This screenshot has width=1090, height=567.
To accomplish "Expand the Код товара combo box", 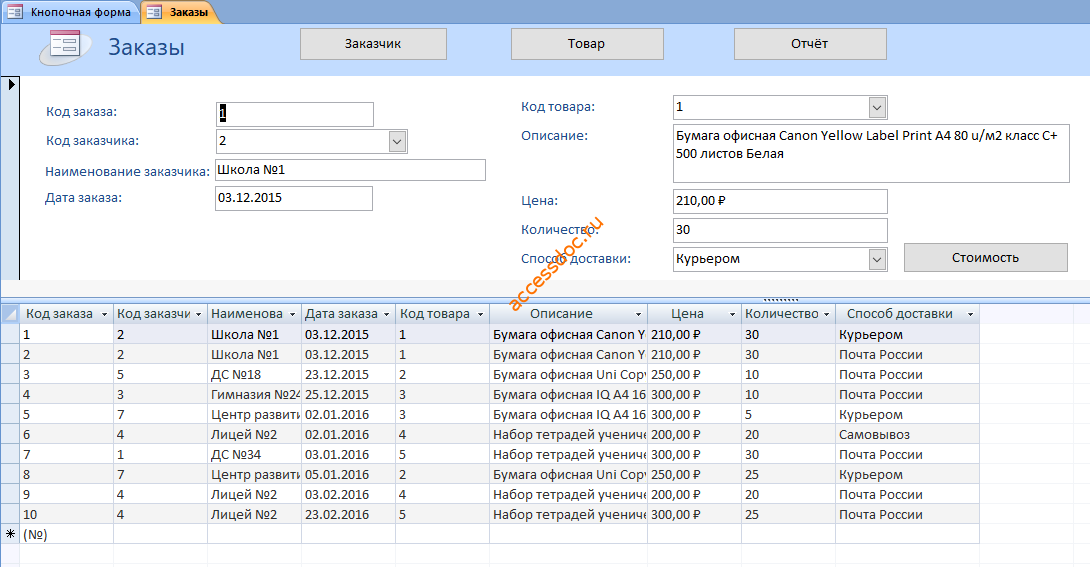I will pyautogui.click(x=877, y=108).
